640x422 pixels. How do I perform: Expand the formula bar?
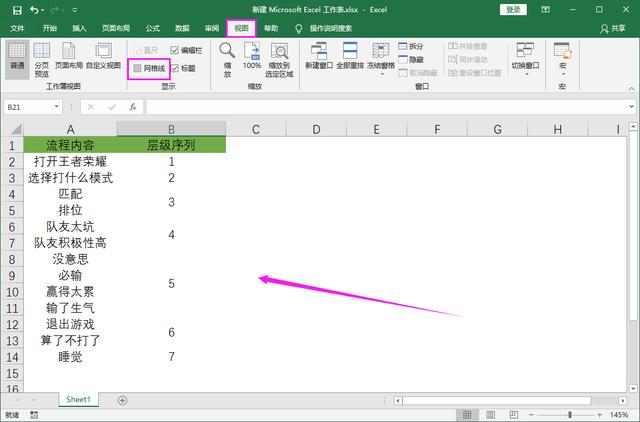(x=632, y=107)
